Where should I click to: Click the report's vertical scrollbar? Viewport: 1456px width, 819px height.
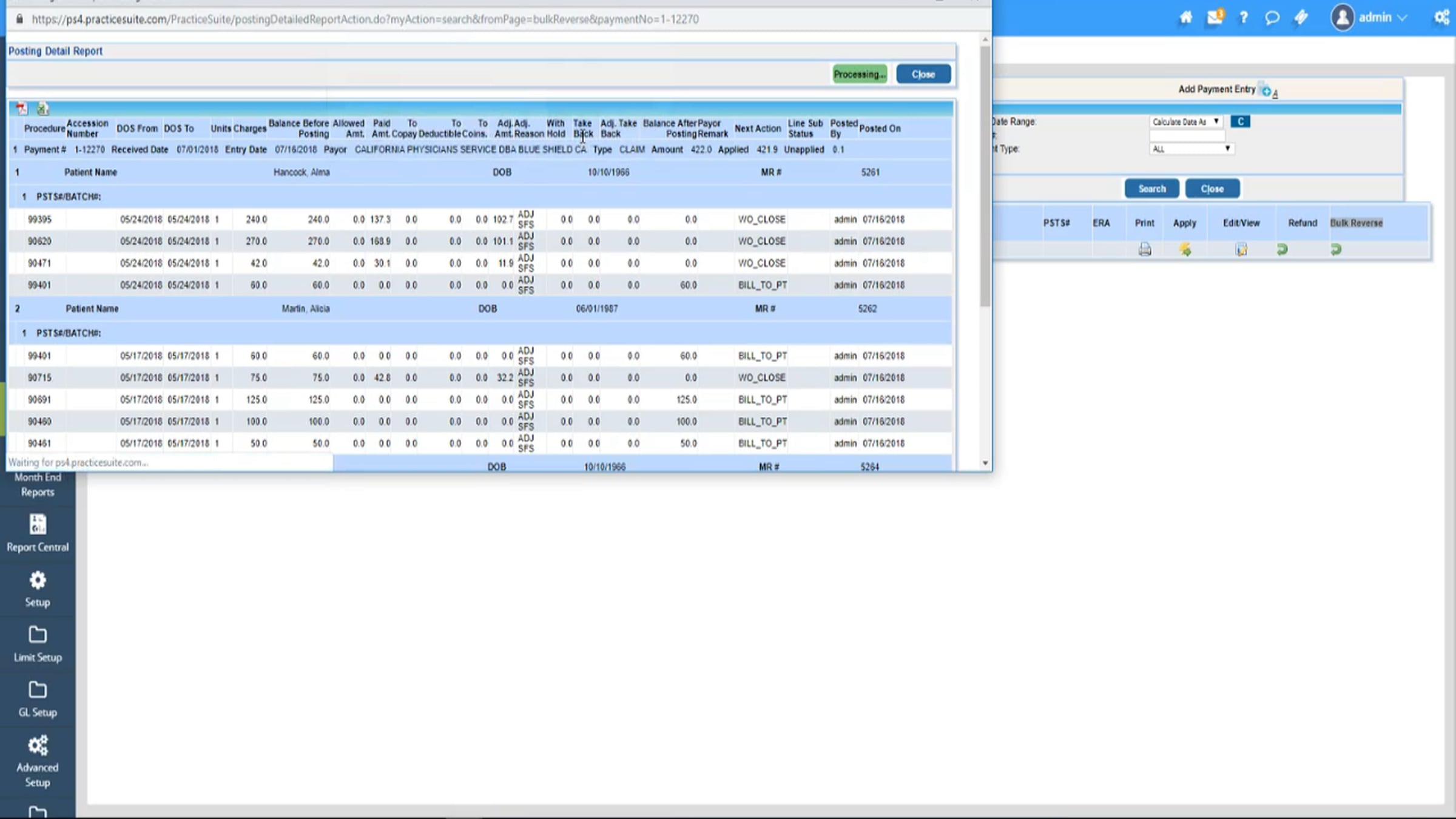[x=985, y=176]
